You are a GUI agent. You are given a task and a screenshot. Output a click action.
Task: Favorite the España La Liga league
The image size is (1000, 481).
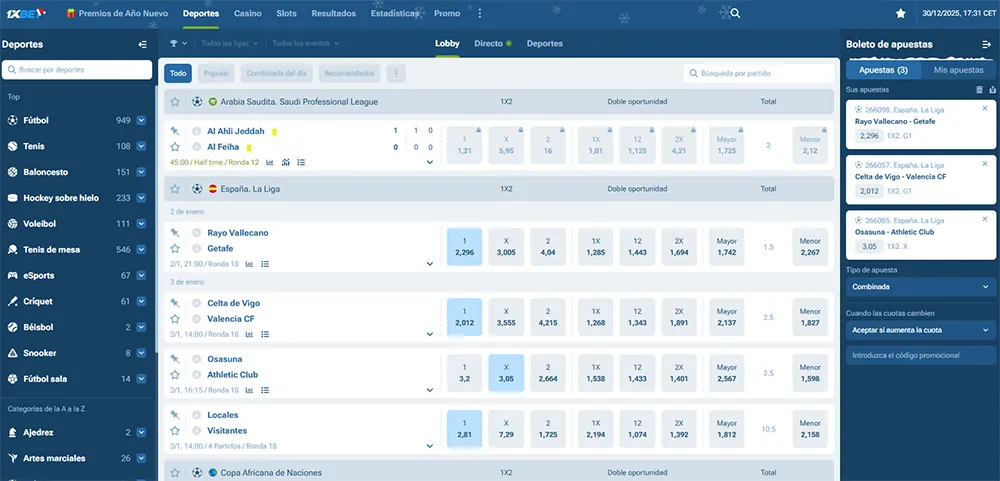[175, 189]
